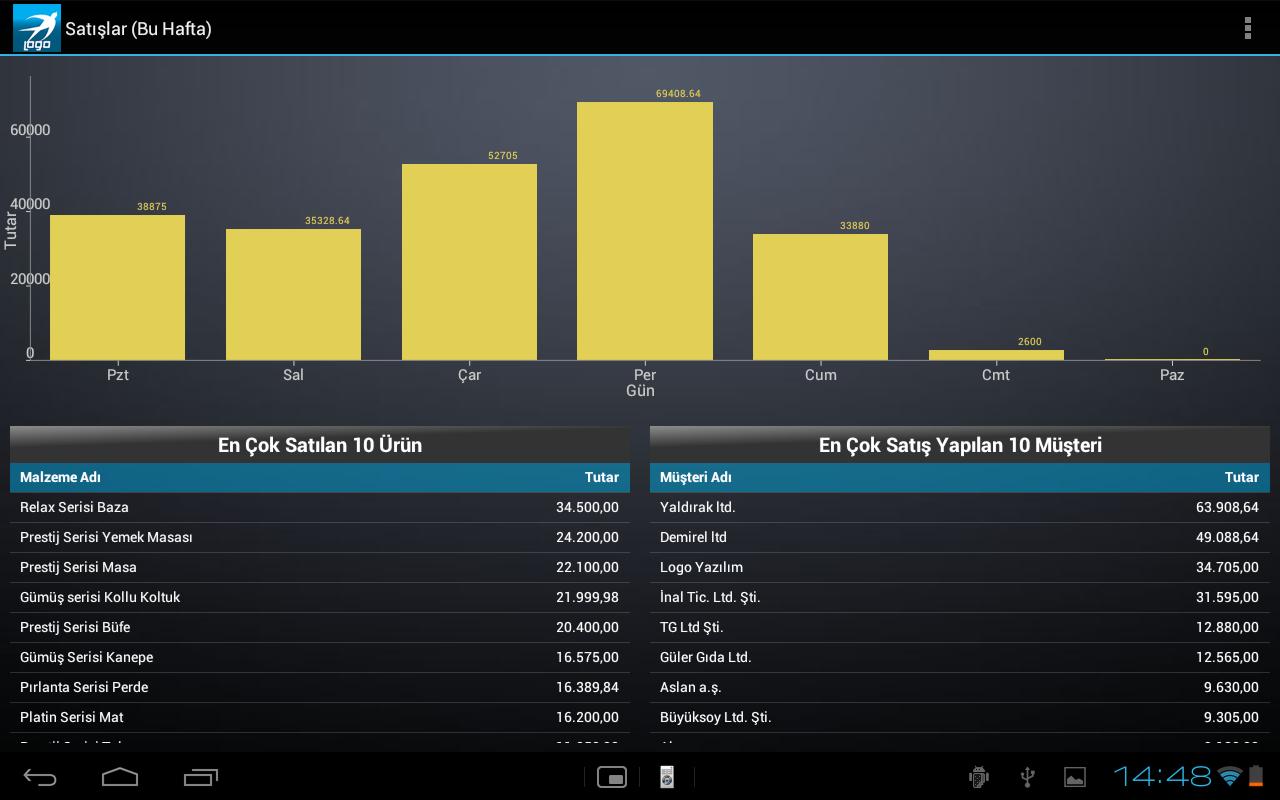Image resolution: width=1280 pixels, height=800 pixels.
Task: Tap the Logo Yazılım customer entry
Action: pos(960,567)
